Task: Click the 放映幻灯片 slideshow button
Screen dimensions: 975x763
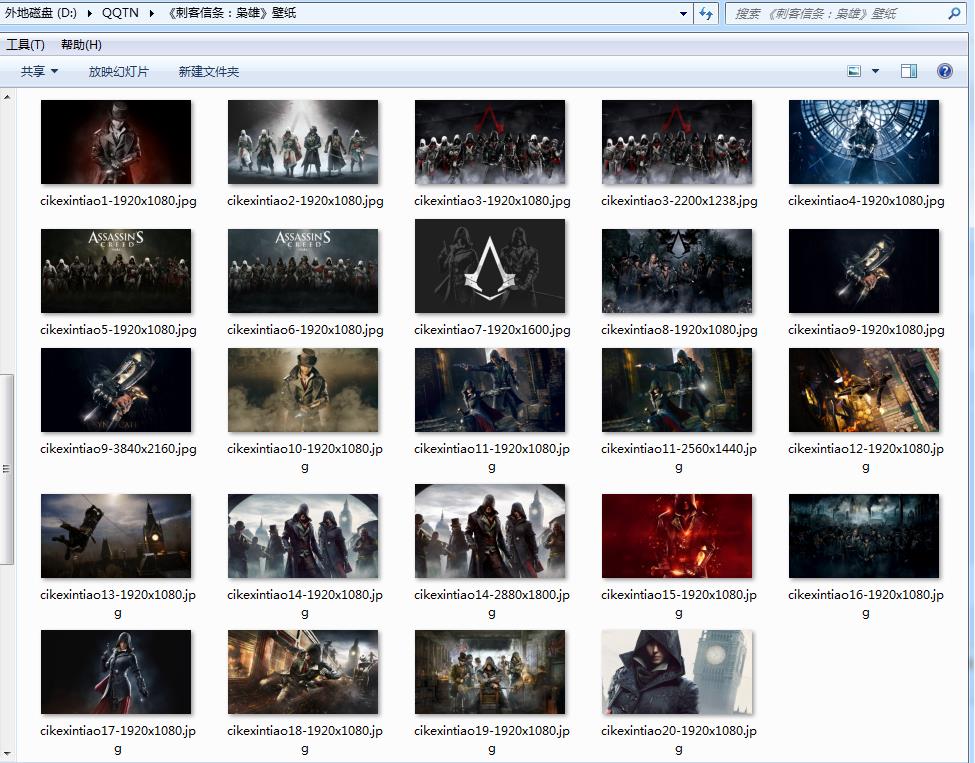Action: click(118, 72)
